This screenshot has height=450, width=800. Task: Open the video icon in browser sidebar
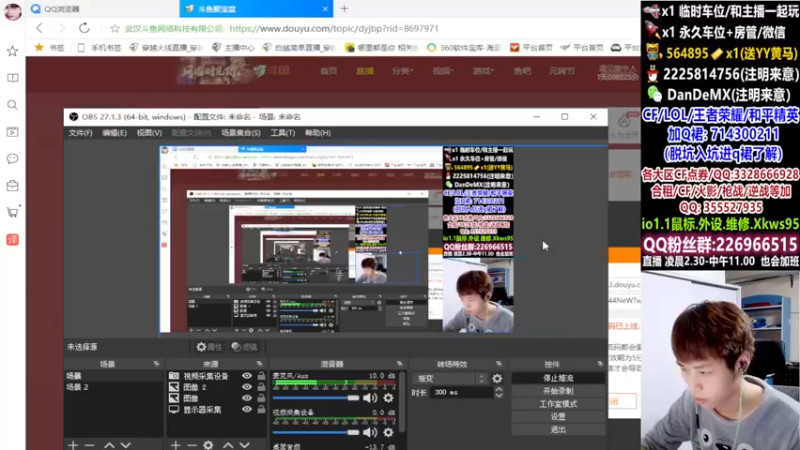[x=12, y=132]
